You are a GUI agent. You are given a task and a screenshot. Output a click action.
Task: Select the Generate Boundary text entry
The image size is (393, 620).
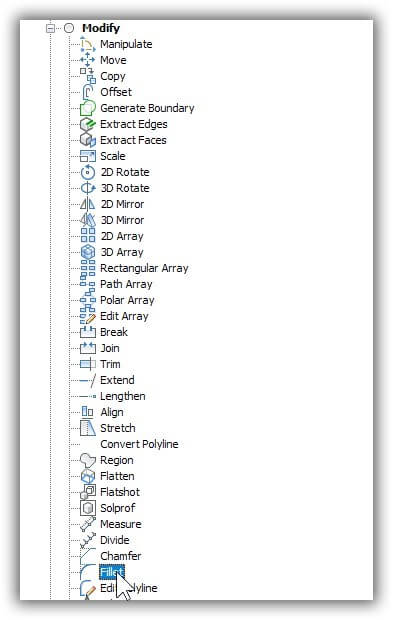[x=147, y=108]
